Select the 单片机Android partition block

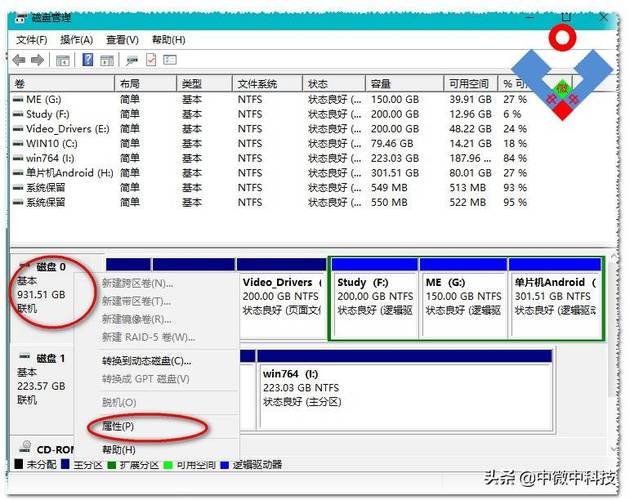pos(555,298)
